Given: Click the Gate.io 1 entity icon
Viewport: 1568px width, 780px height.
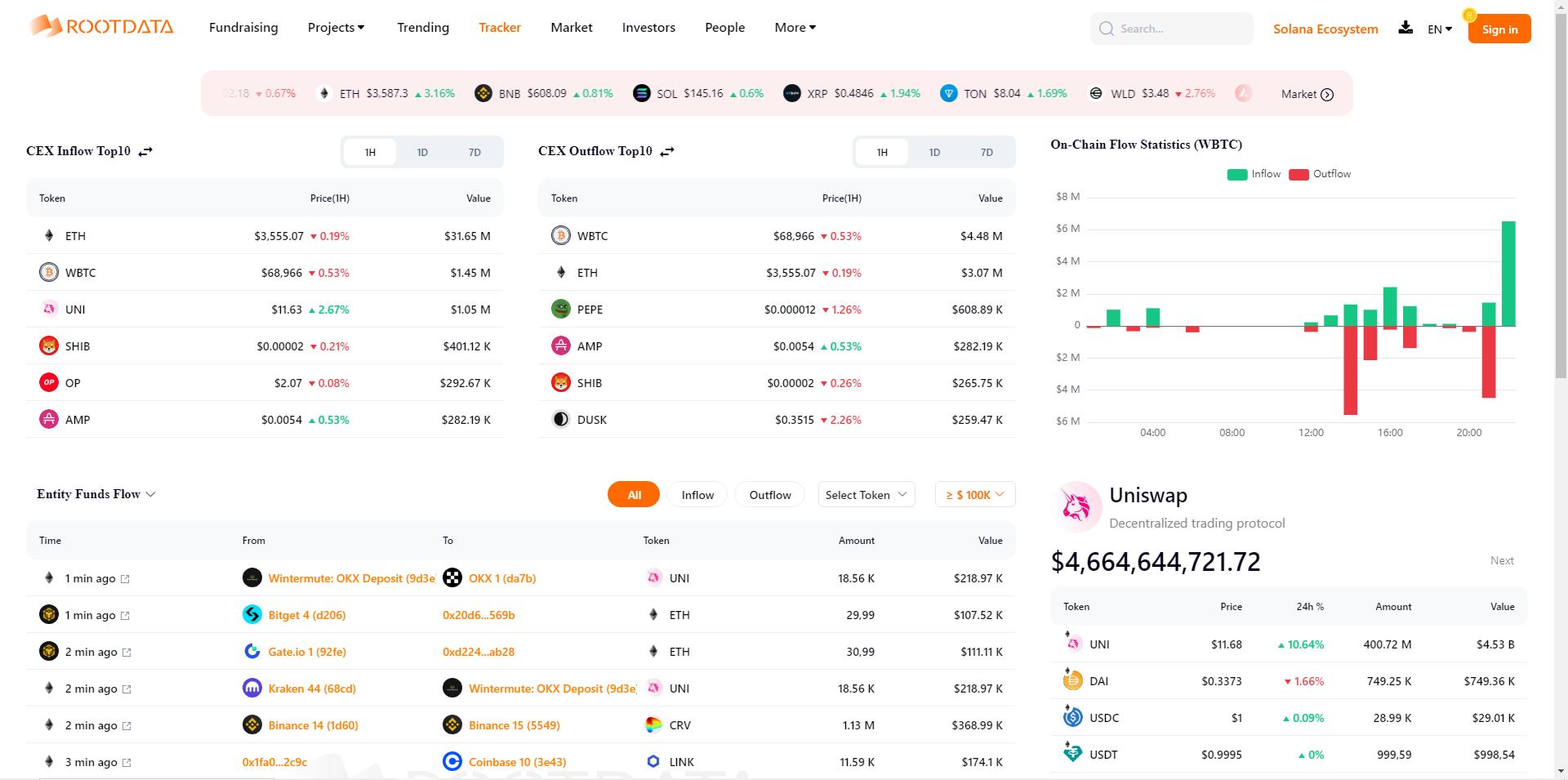Looking at the screenshot, I should [x=252, y=651].
